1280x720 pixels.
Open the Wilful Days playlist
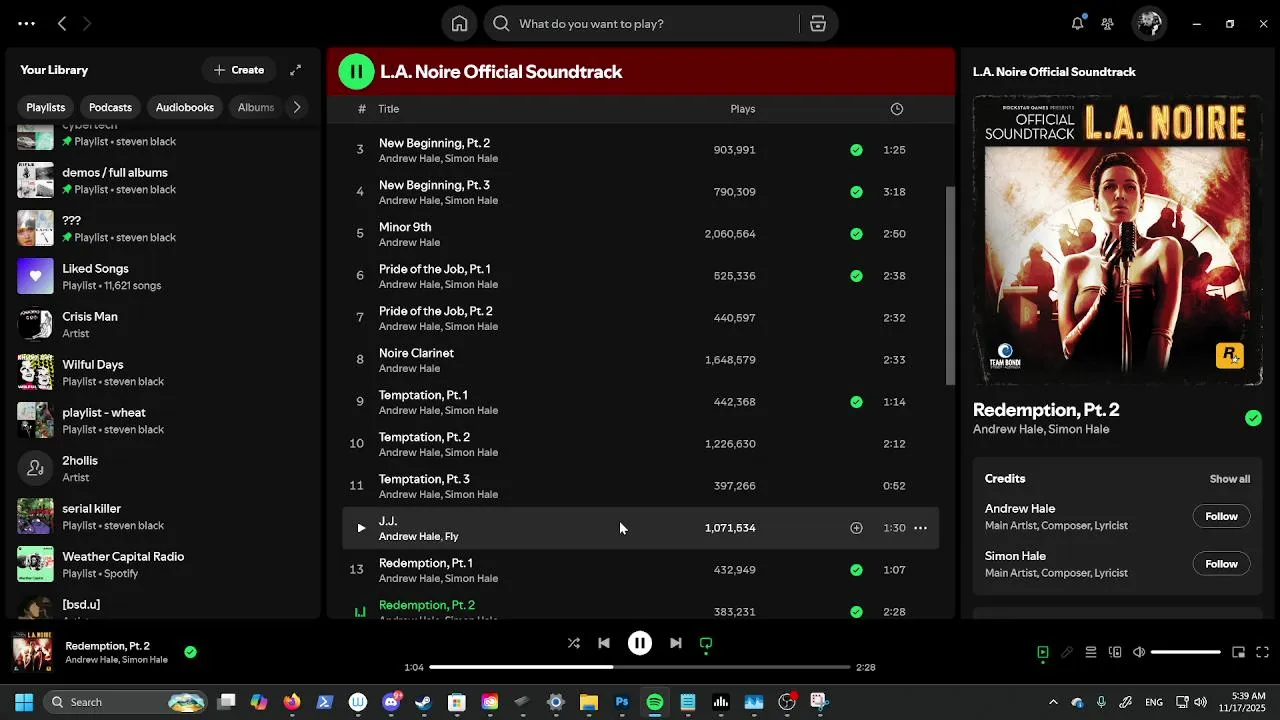tap(164, 372)
